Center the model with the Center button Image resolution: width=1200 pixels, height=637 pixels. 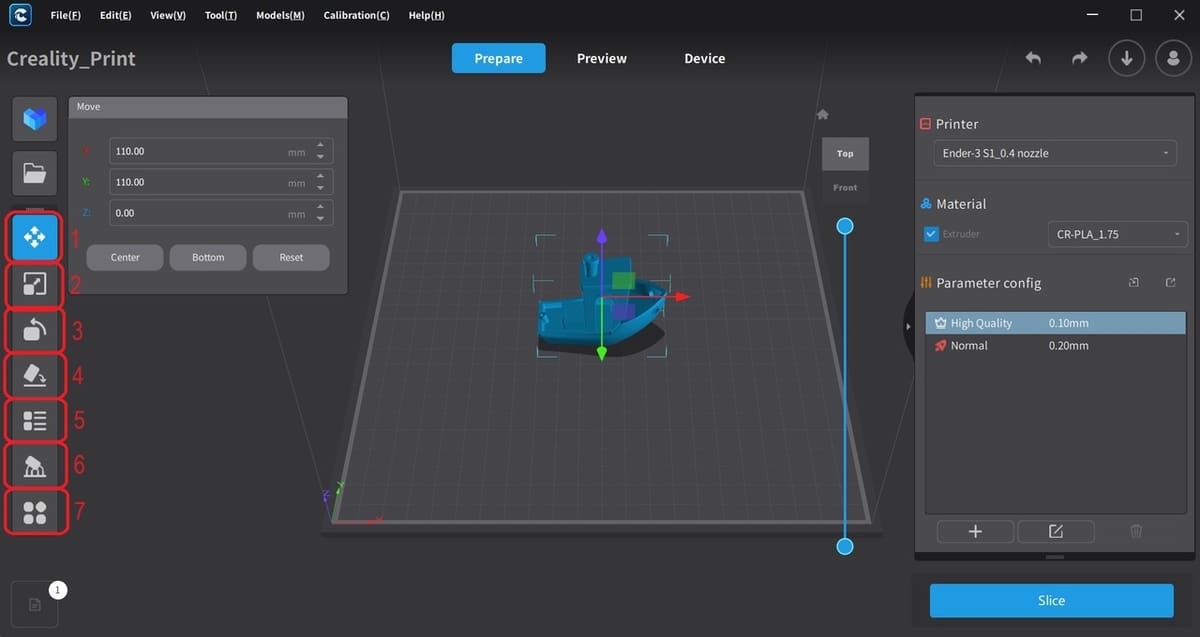(x=124, y=257)
